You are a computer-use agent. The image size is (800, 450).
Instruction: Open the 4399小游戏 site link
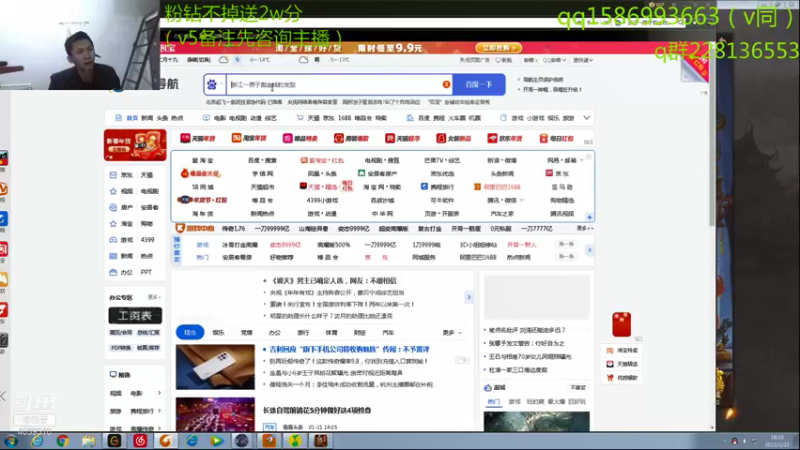click(322, 201)
